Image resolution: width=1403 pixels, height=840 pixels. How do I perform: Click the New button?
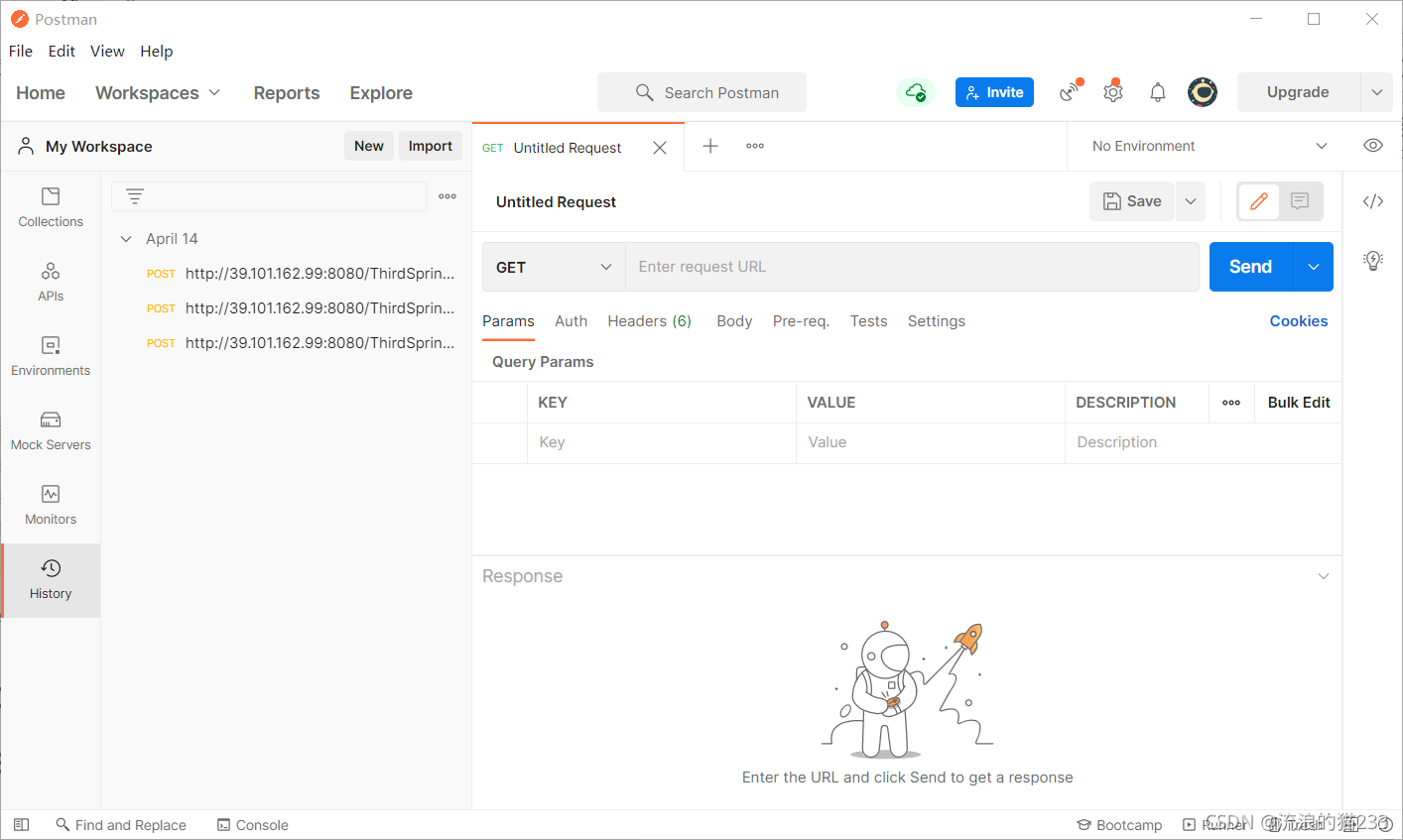[369, 146]
